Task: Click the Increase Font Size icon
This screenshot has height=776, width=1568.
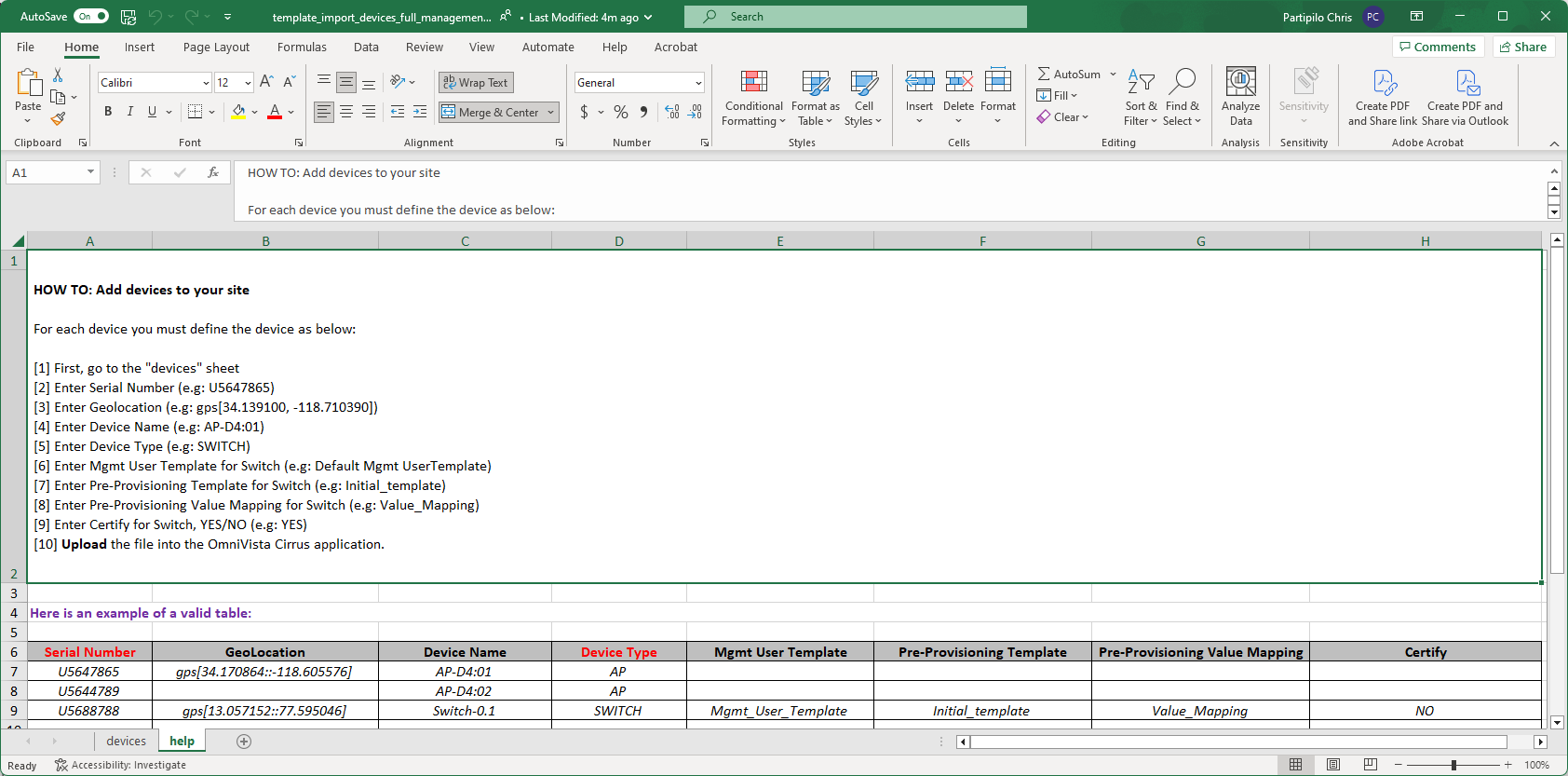Action: pos(266,82)
